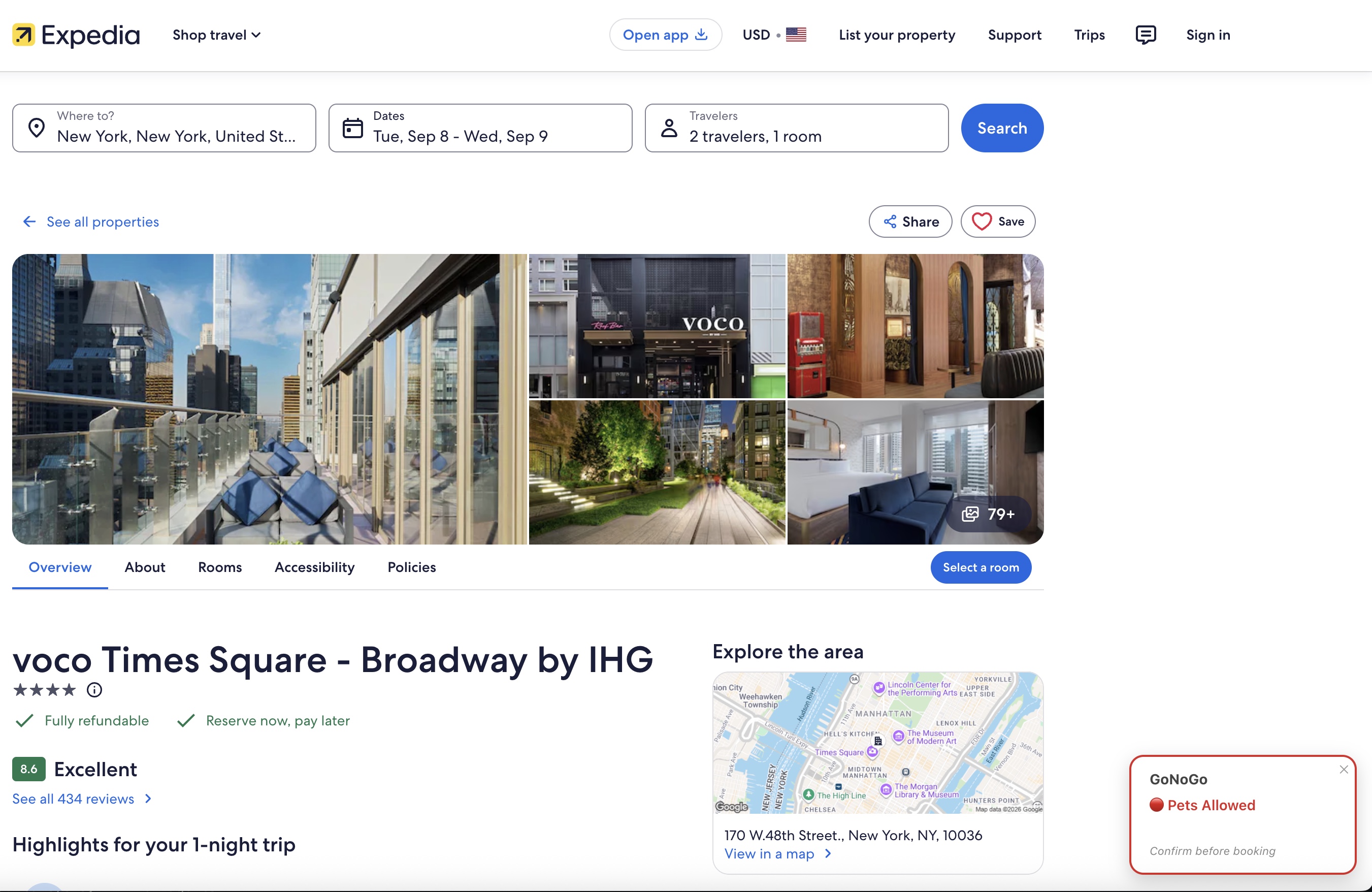The height and width of the screenshot is (892, 1372).
Task: Switch to the Policies tab
Action: 412,567
